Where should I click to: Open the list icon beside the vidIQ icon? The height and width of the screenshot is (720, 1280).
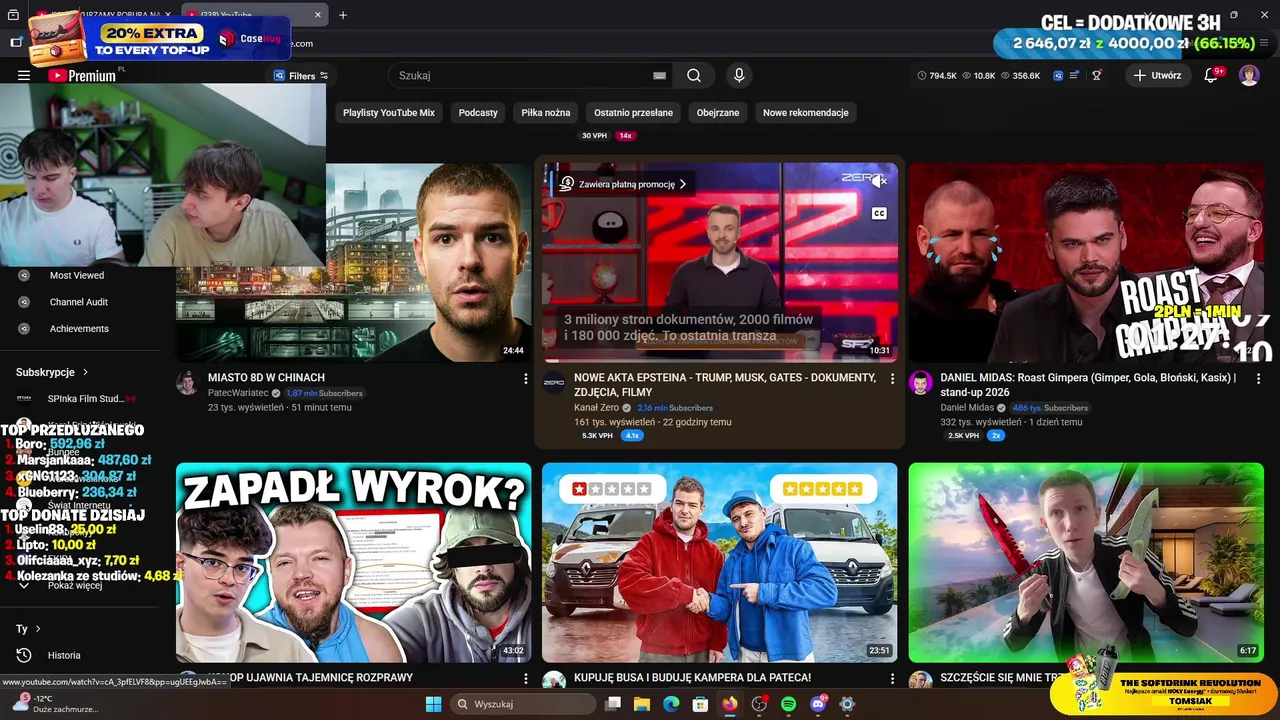click(x=1075, y=75)
